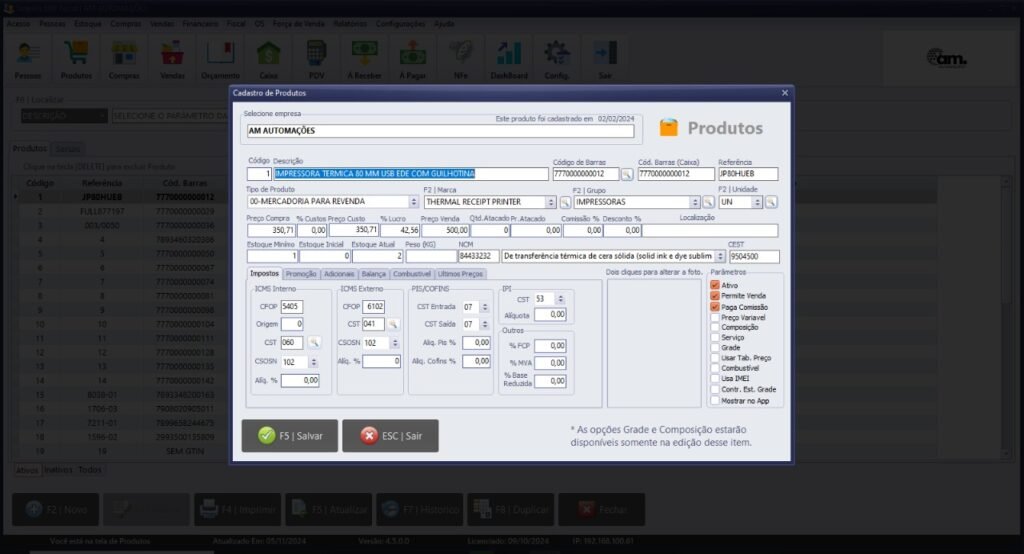Click the Unidade lookup magnifier icon
1024x554 pixels.
point(771,202)
